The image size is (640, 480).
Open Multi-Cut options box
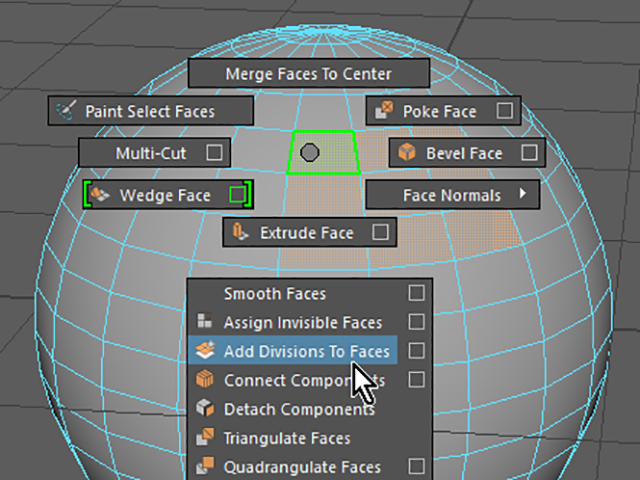point(214,153)
